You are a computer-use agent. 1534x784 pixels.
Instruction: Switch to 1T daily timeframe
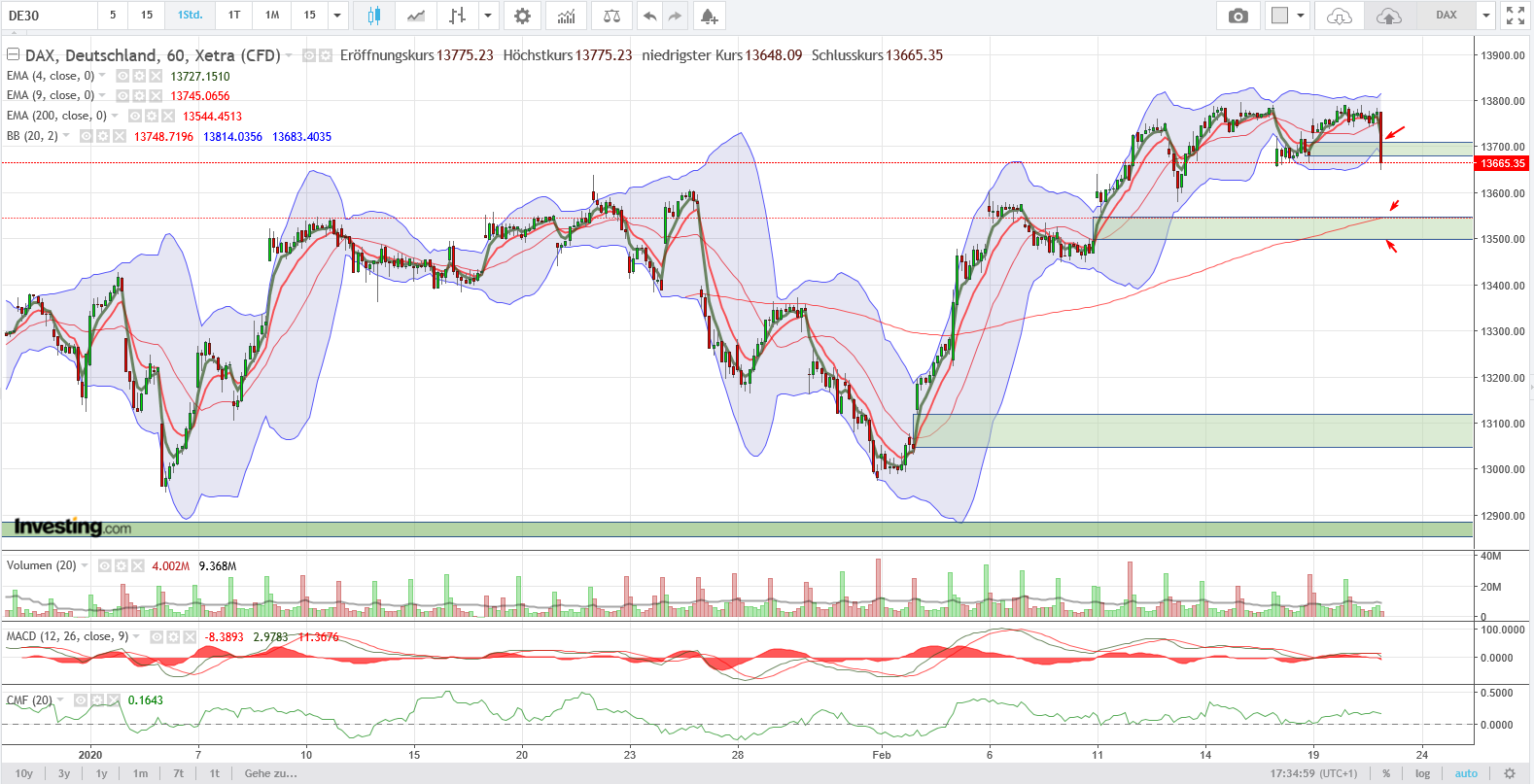(x=234, y=16)
